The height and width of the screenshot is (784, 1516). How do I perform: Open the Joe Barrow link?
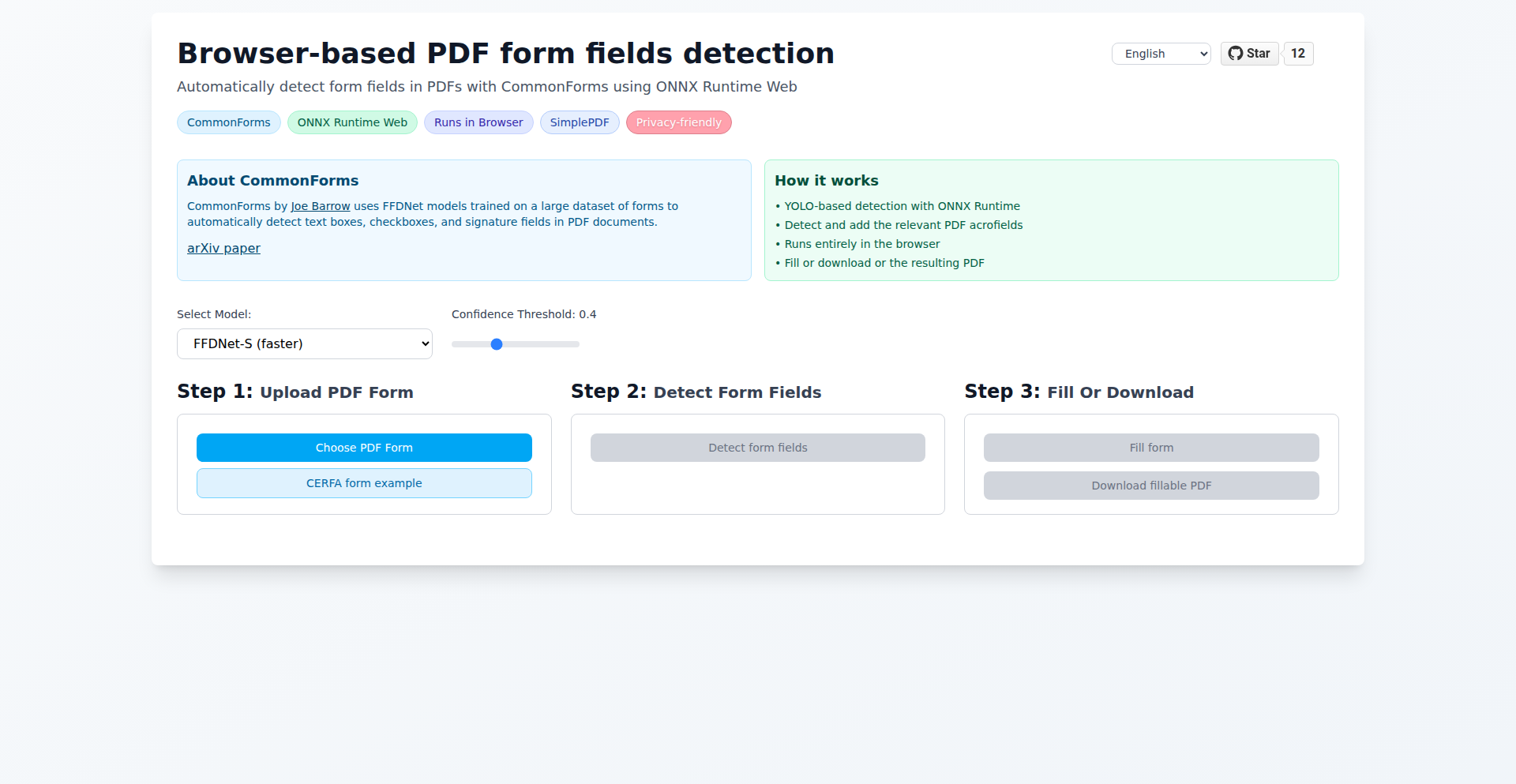pyautogui.click(x=321, y=206)
